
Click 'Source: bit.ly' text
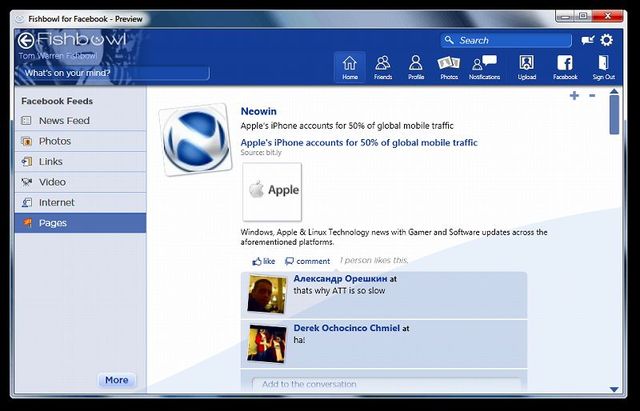coord(261,153)
